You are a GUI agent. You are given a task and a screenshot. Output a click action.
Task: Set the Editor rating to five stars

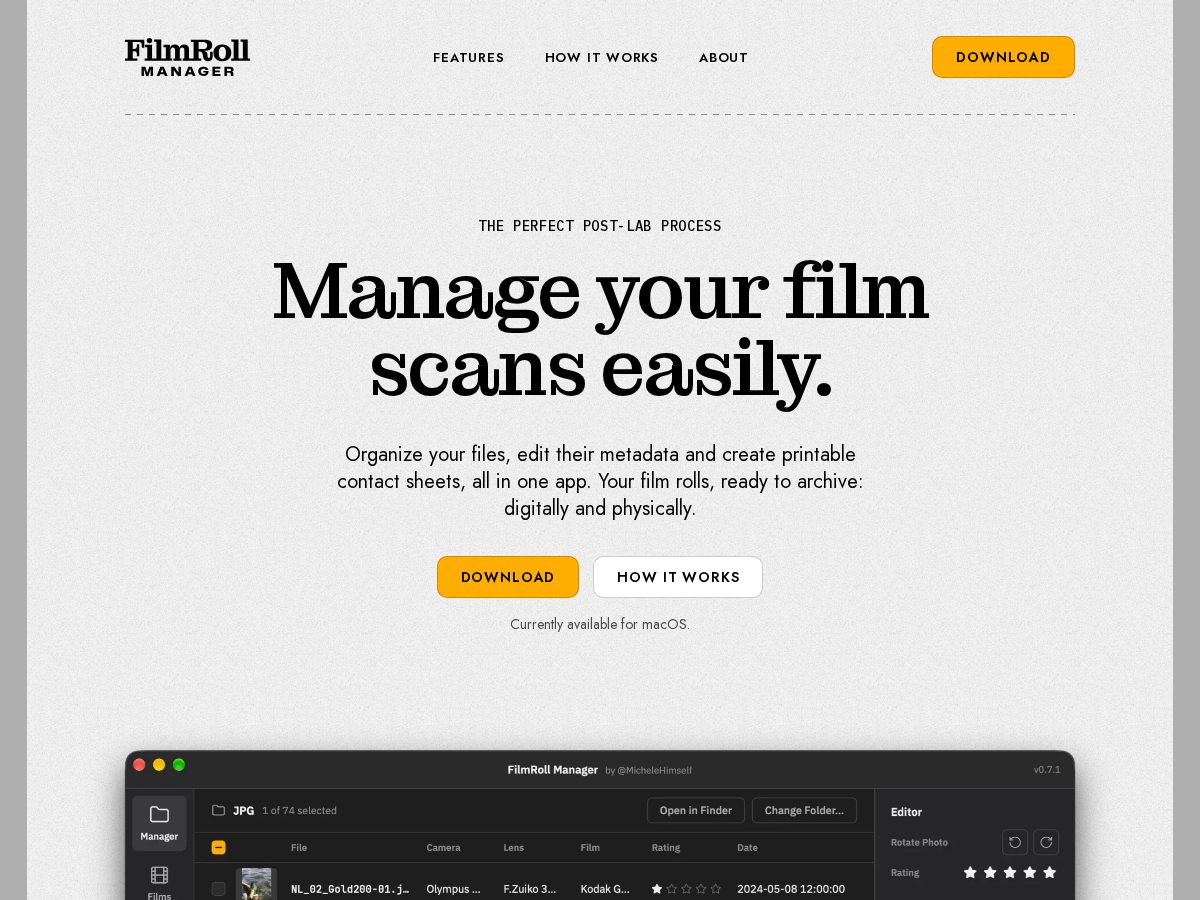click(1049, 872)
